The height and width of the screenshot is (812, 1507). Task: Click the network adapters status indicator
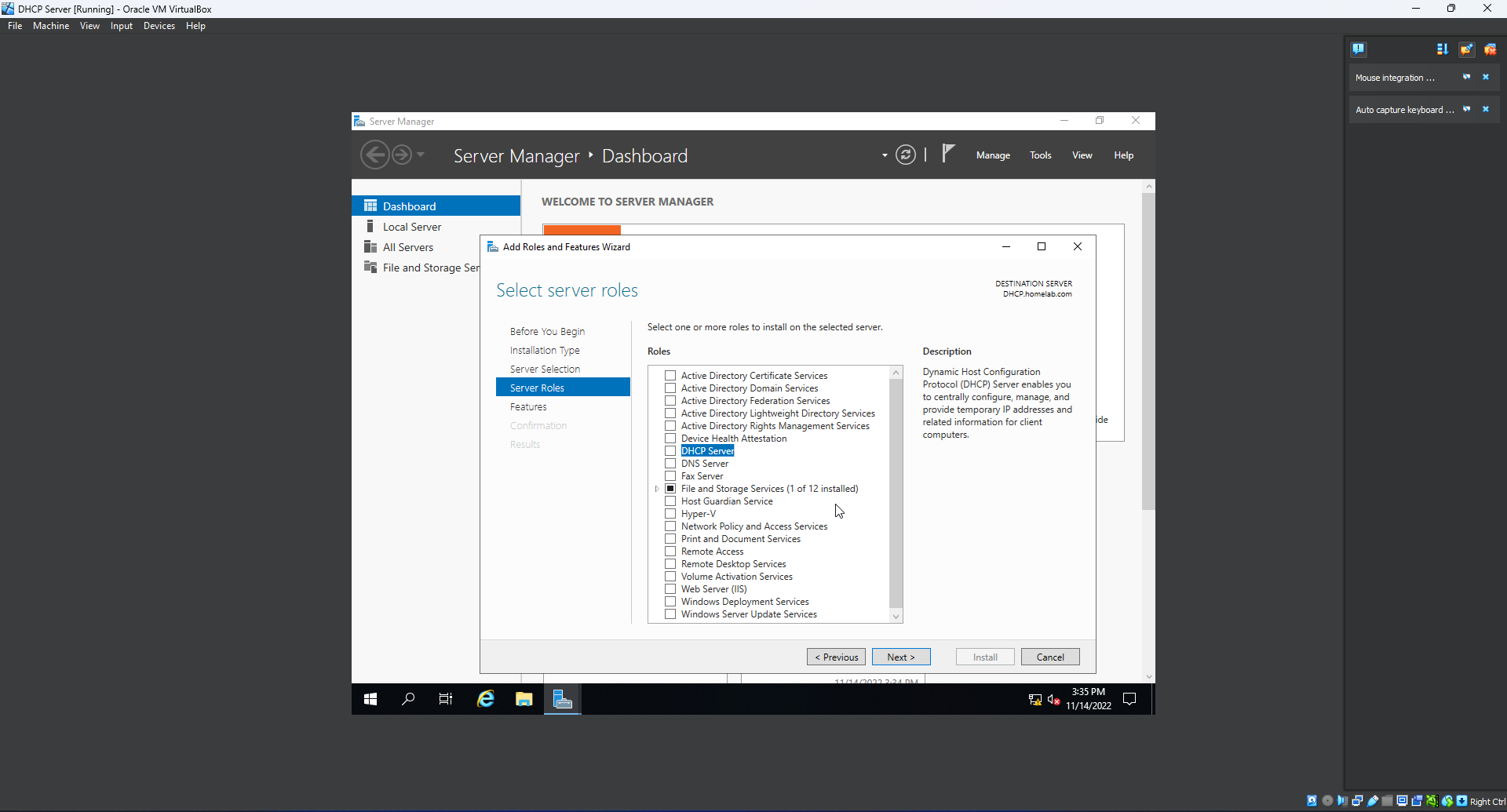(1357, 801)
